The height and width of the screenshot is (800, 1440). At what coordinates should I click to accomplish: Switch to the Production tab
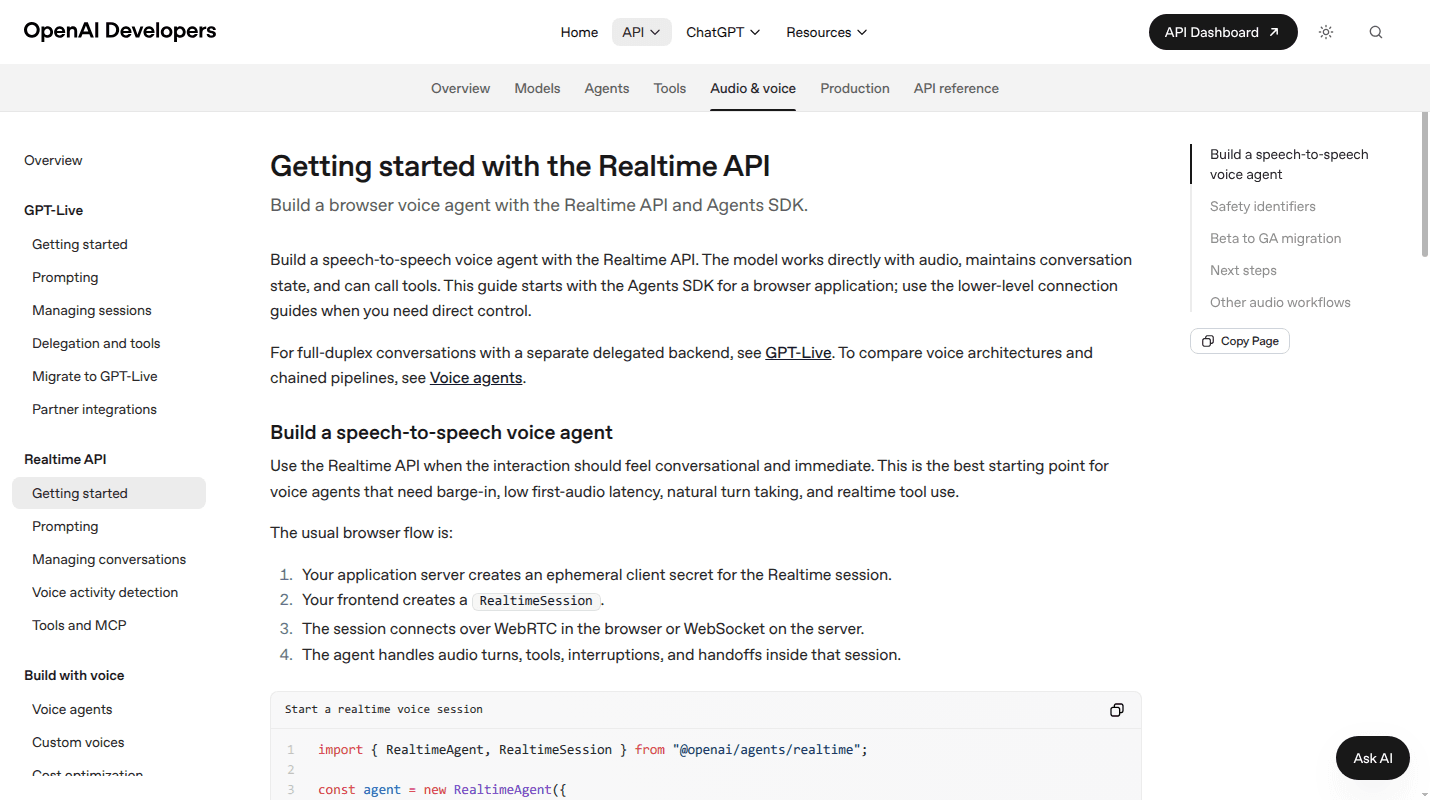(x=855, y=88)
